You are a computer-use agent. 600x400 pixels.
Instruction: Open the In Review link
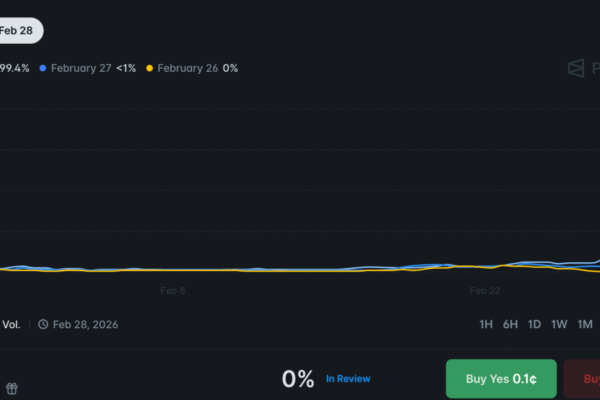pyautogui.click(x=348, y=379)
